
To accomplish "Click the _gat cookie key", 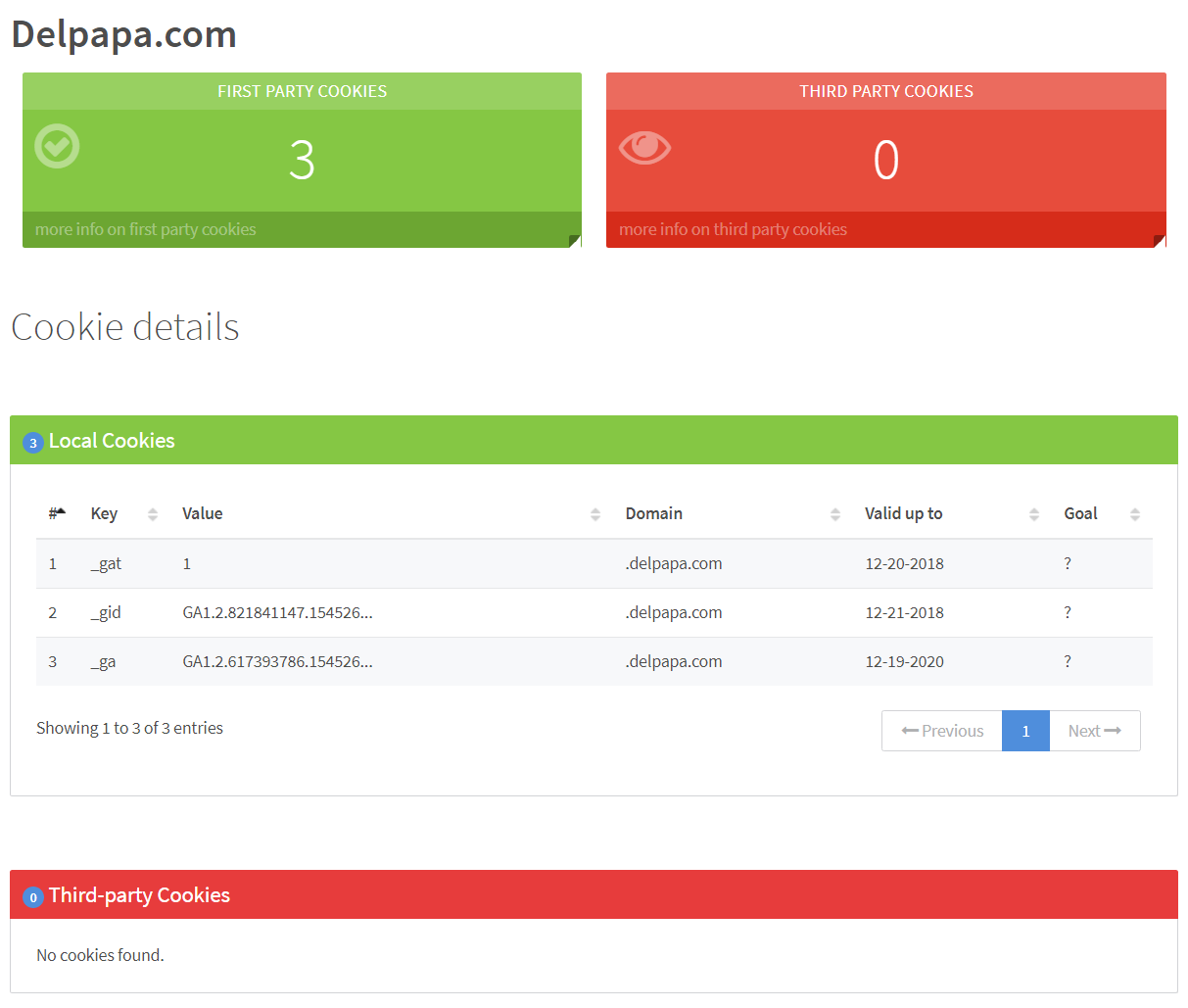I will click(107, 564).
